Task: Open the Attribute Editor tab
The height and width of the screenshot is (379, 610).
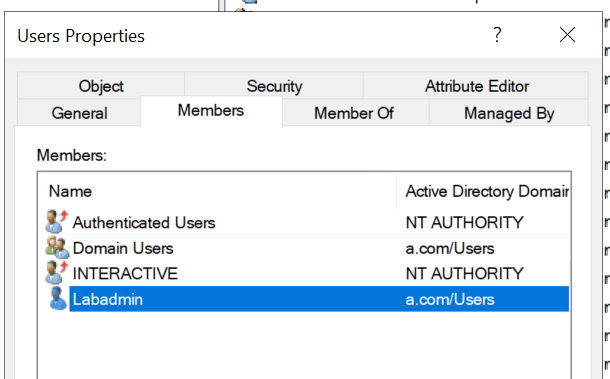Action: tap(477, 86)
